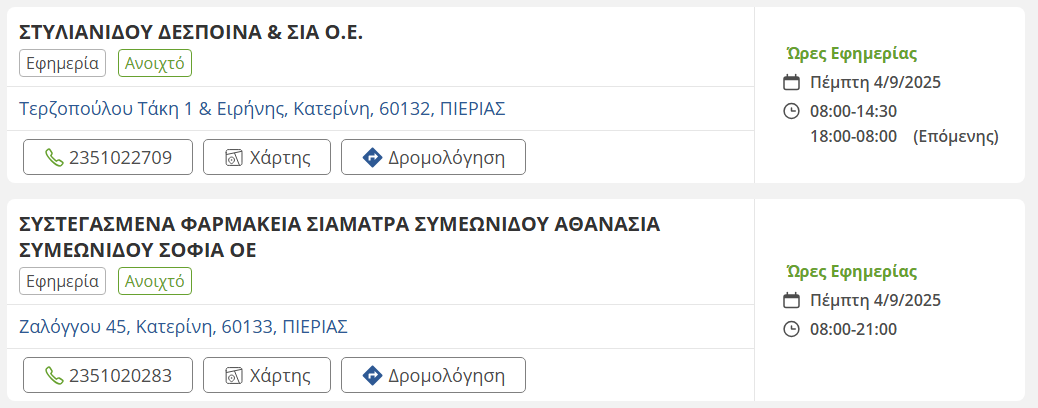
Task: Click clock icon next to 08:00-21:00
Action: [791, 329]
